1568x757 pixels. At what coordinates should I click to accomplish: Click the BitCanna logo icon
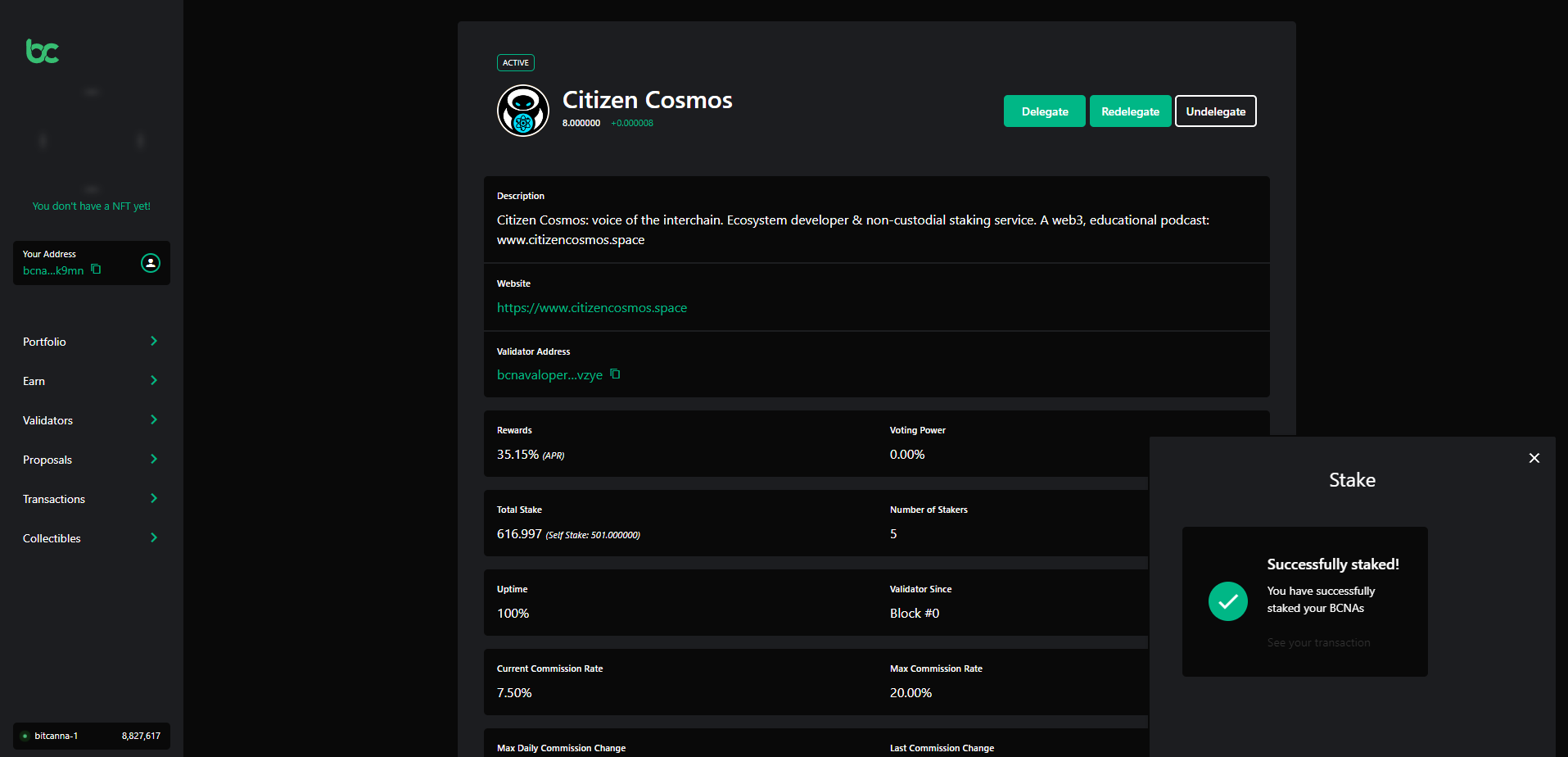pyautogui.click(x=43, y=52)
